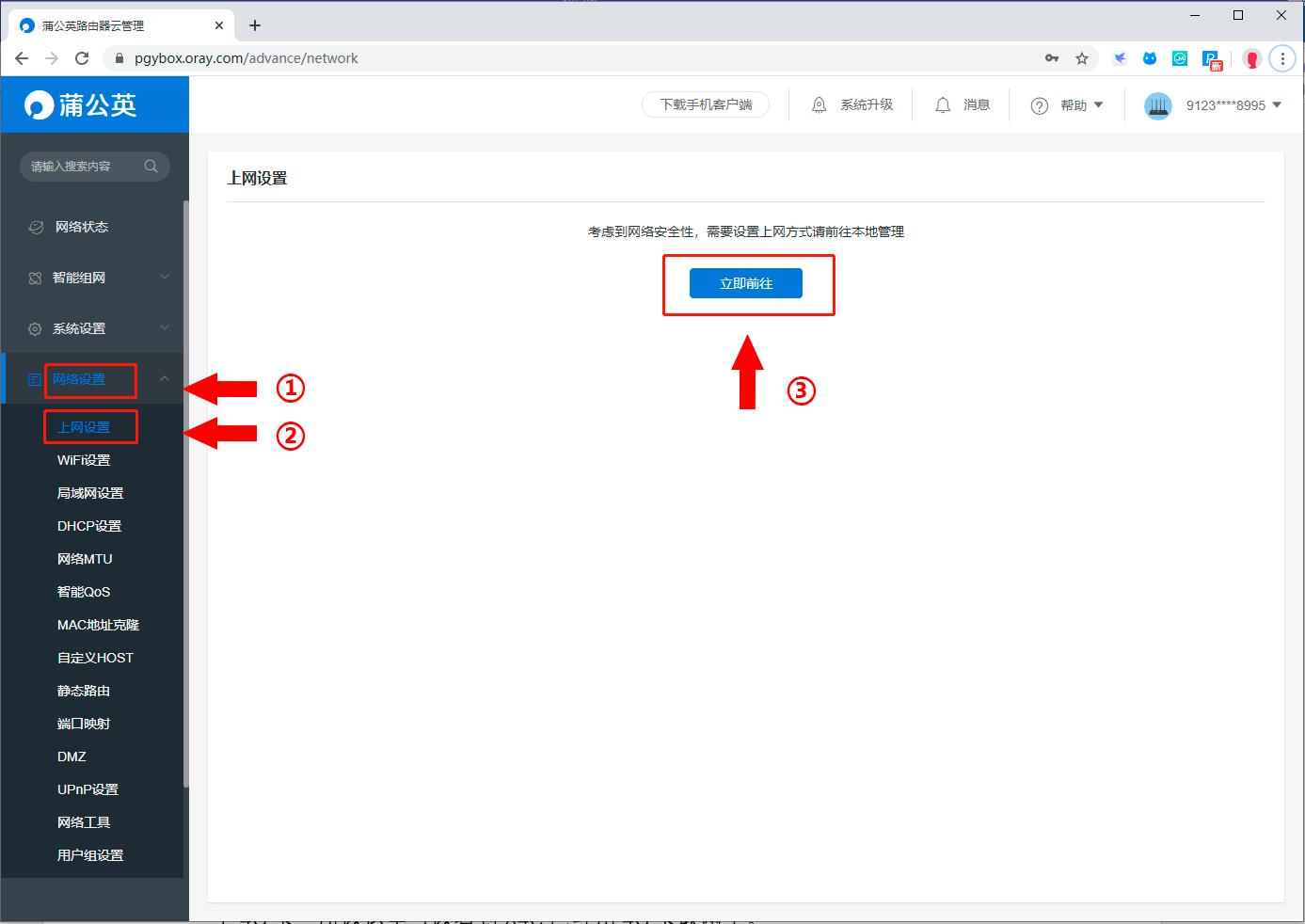Click the 智能组网 sidebar icon
This screenshot has width=1305, height=924.
point(35,277)
